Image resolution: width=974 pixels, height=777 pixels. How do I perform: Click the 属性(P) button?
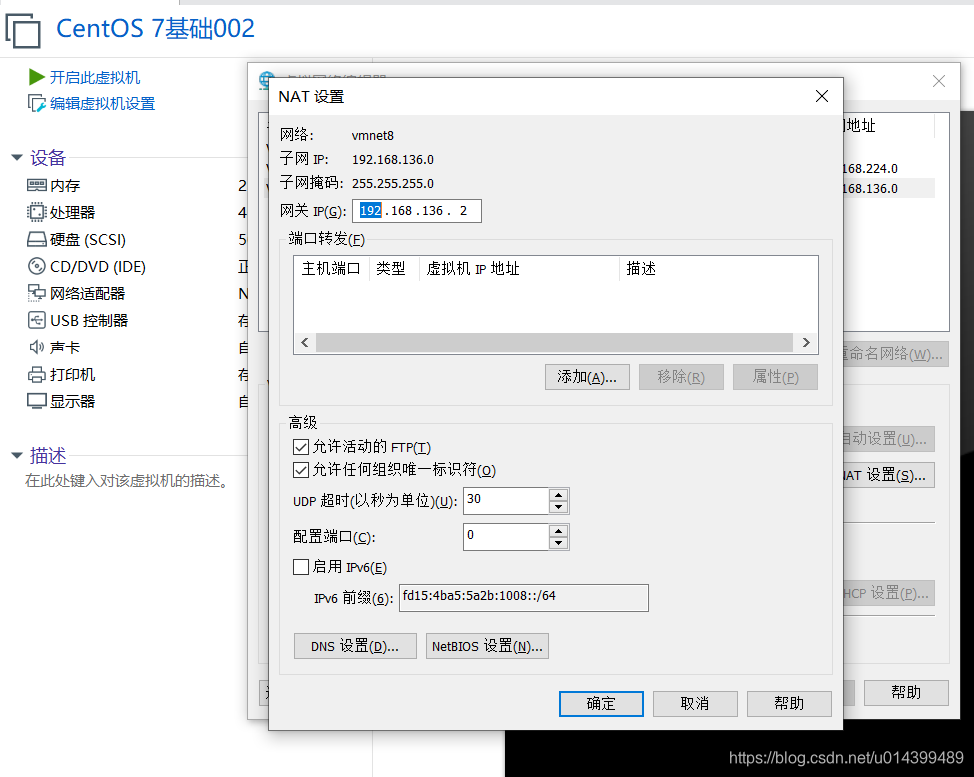[775, 377]
